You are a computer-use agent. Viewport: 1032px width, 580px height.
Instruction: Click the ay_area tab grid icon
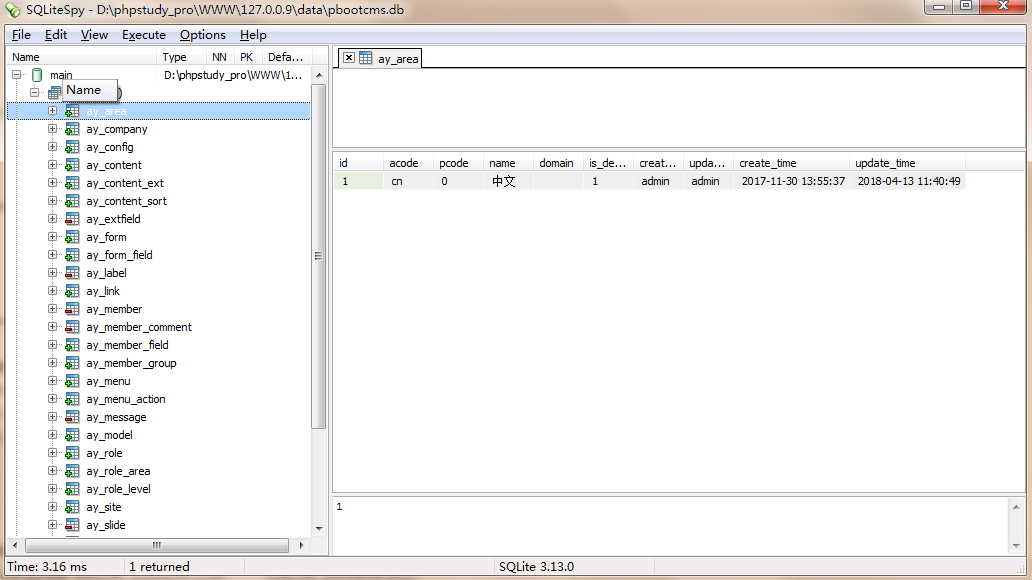[x=366, y=58]
